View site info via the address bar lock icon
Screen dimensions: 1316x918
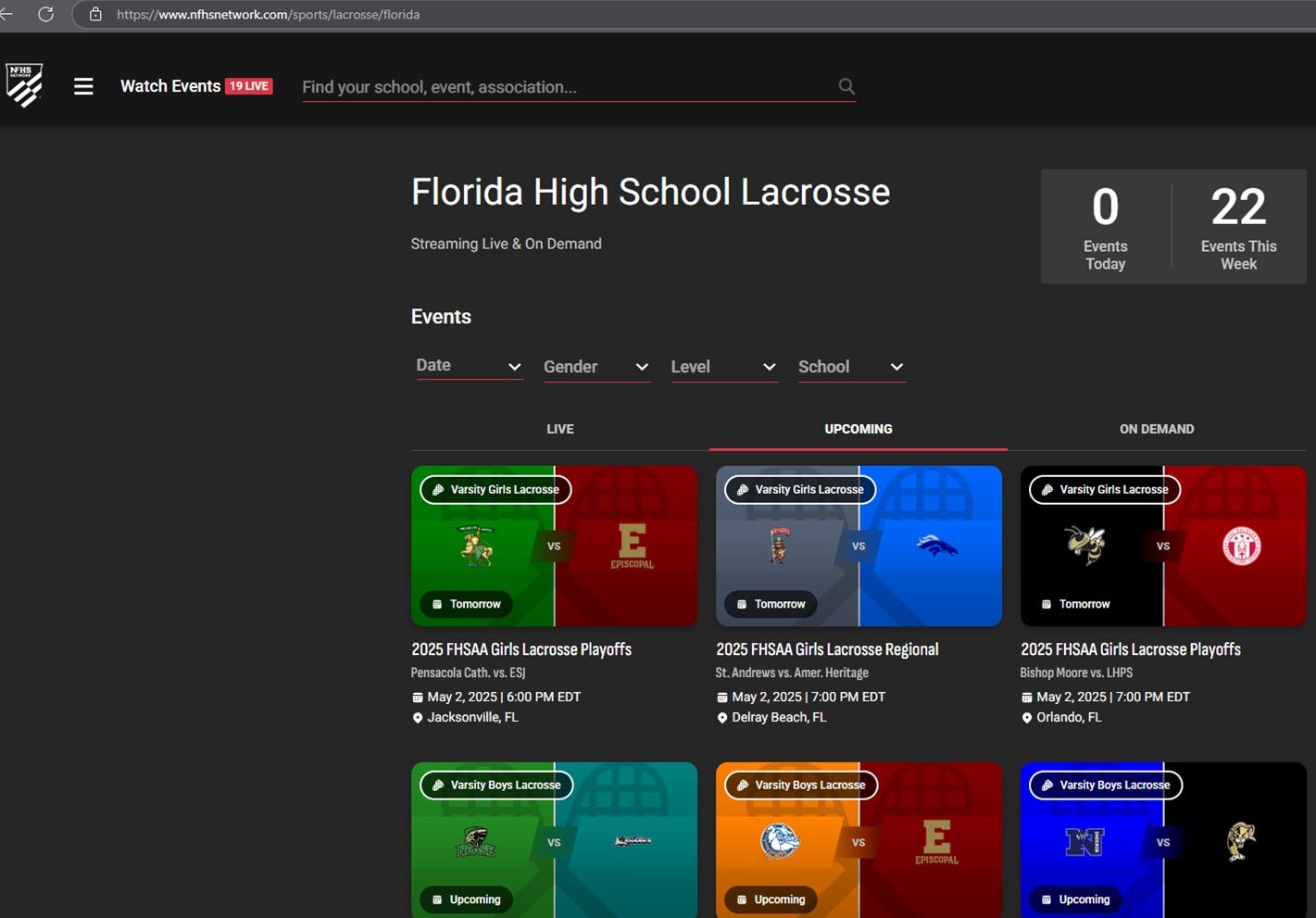[95, 14]
